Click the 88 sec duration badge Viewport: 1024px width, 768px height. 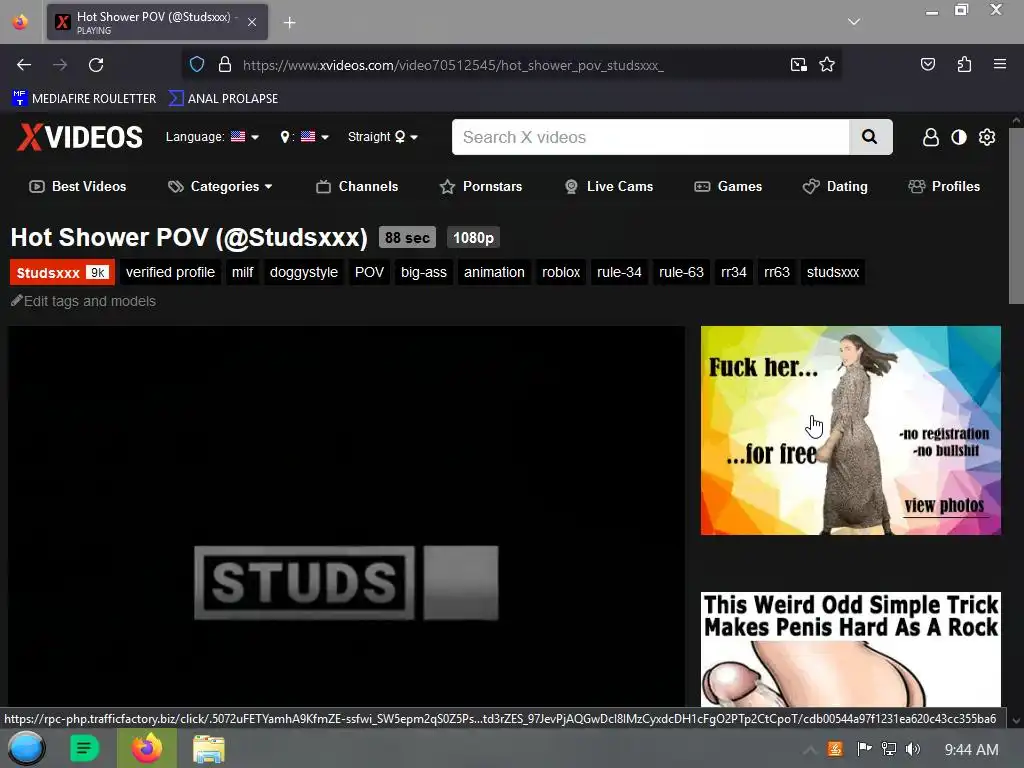point(407,237)
